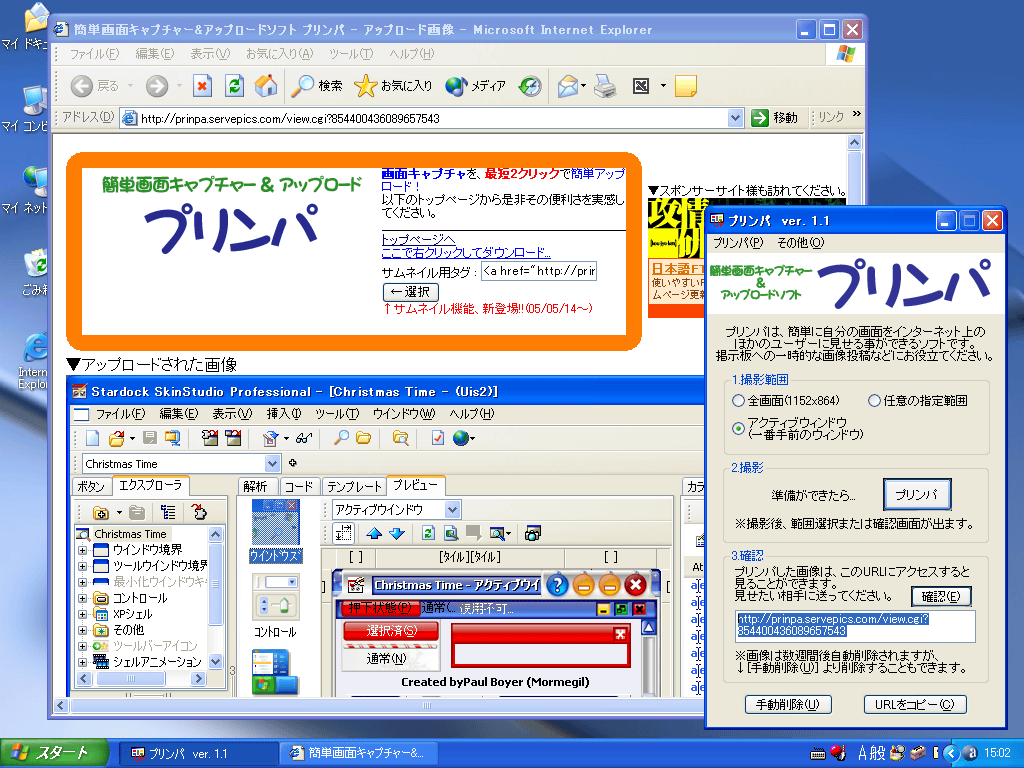The image size is (1024, 768).
Task: Refresh the page using the green arrows icon
Action: pos(234,86)
